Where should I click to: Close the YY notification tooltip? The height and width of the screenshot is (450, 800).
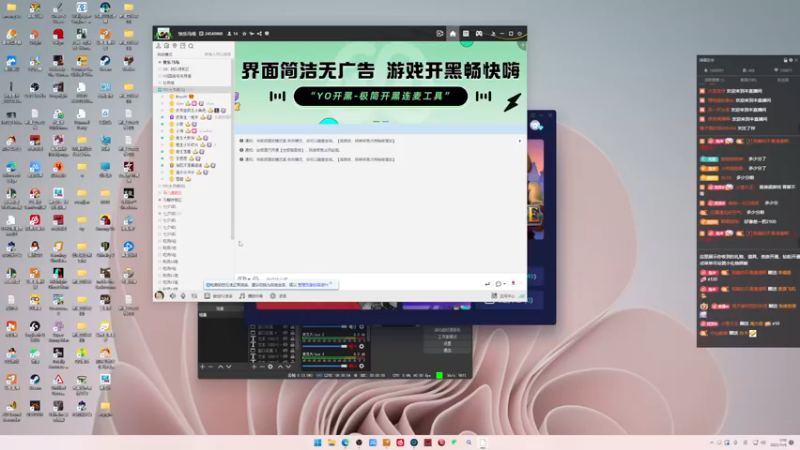(x=331, y=283)
